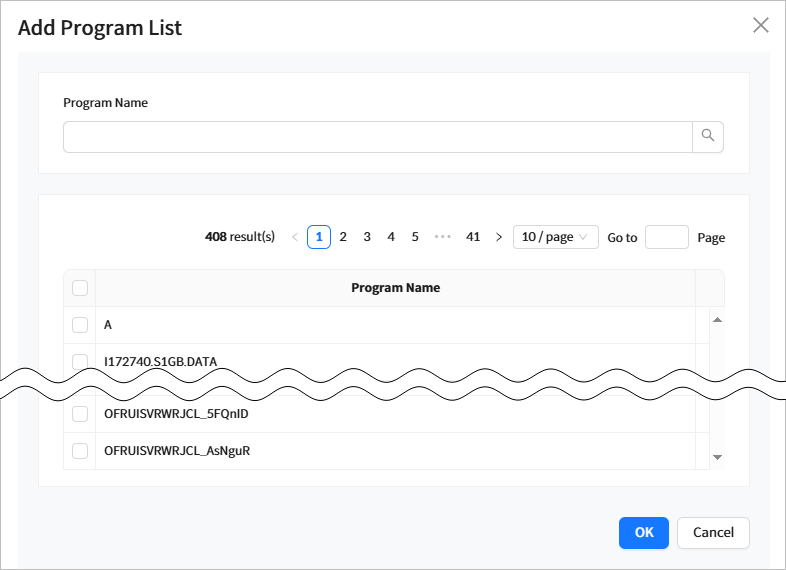Go to the next page arrow
The width and height of the screenshot is (786, 570).
pyautogui.click(x=499, y=237)
